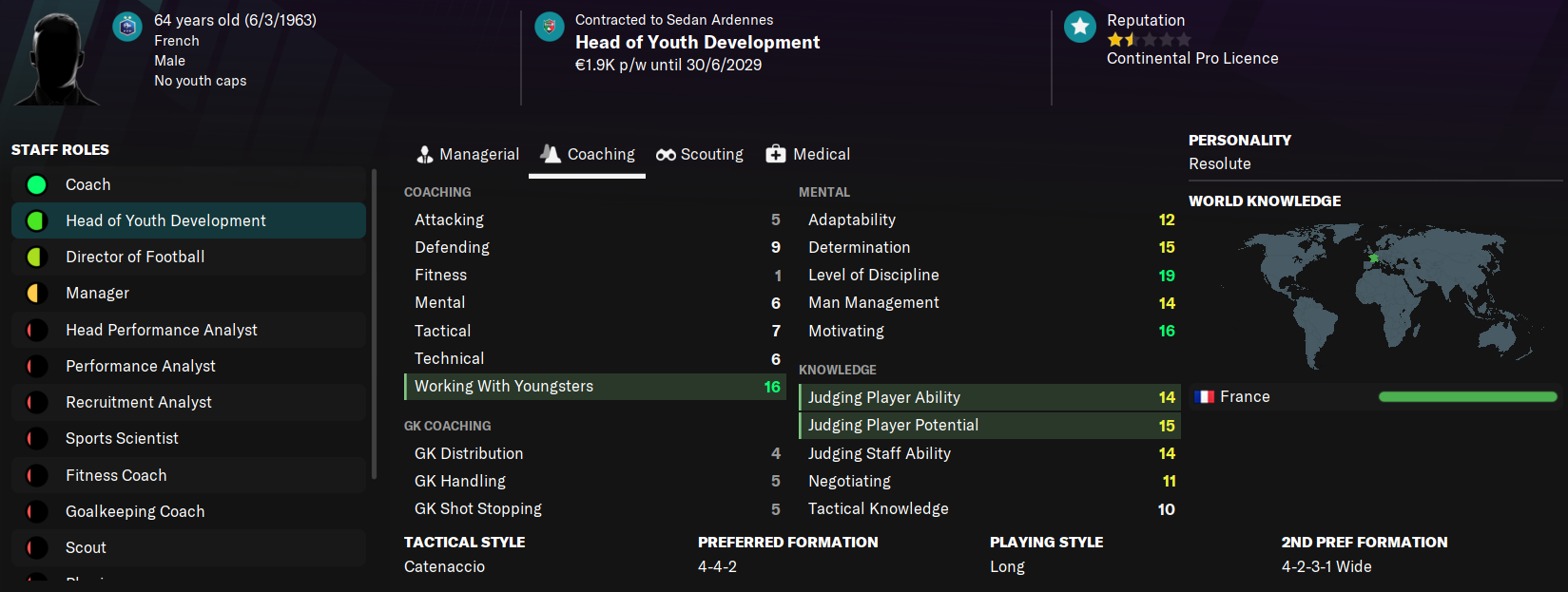The height and width of the screenshot is (592, 1568).
Task: Click the France knowledge progress bar
Action: pos(1467,397)
